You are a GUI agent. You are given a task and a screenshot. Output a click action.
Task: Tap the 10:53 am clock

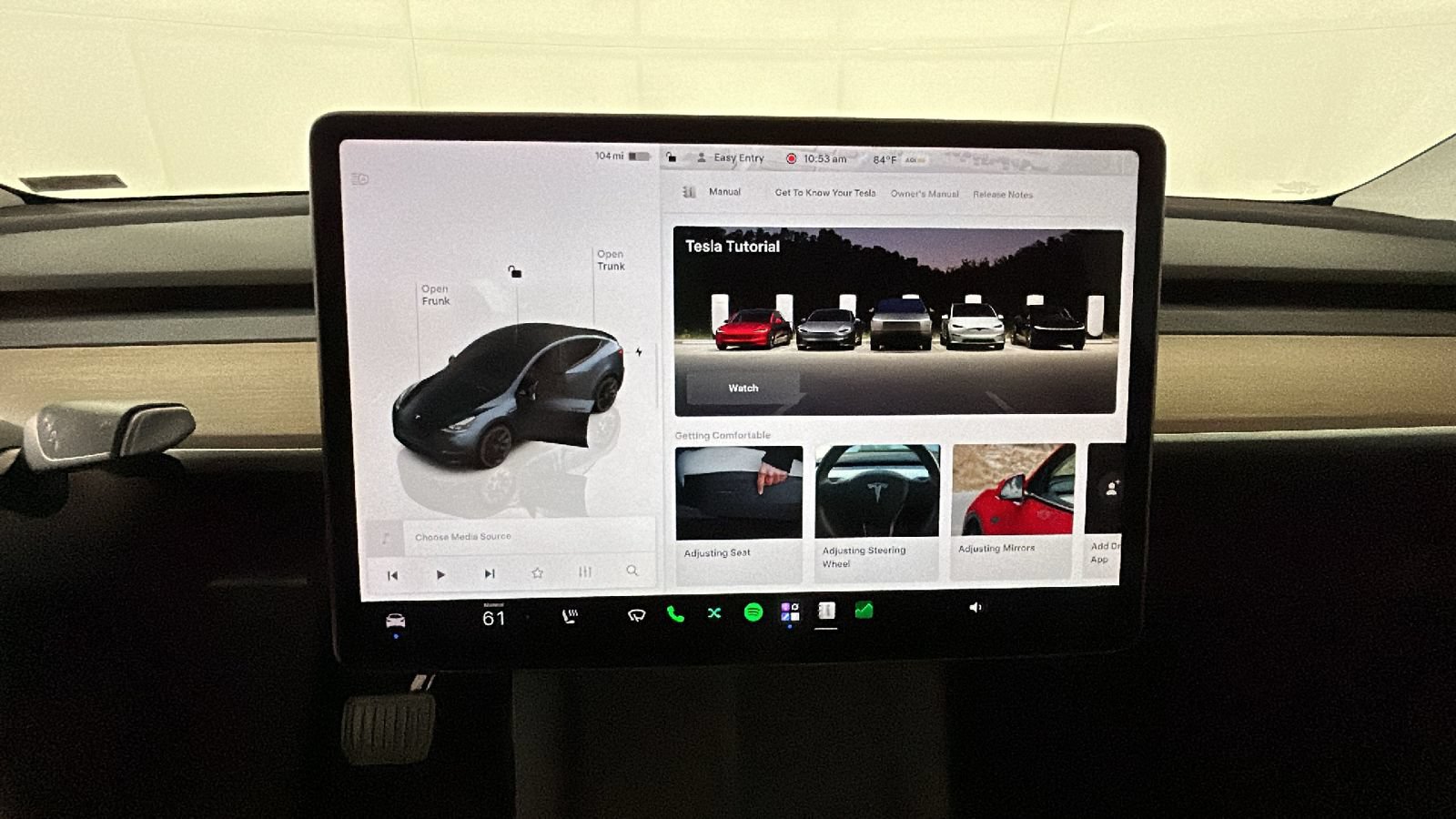coord(824,158)
